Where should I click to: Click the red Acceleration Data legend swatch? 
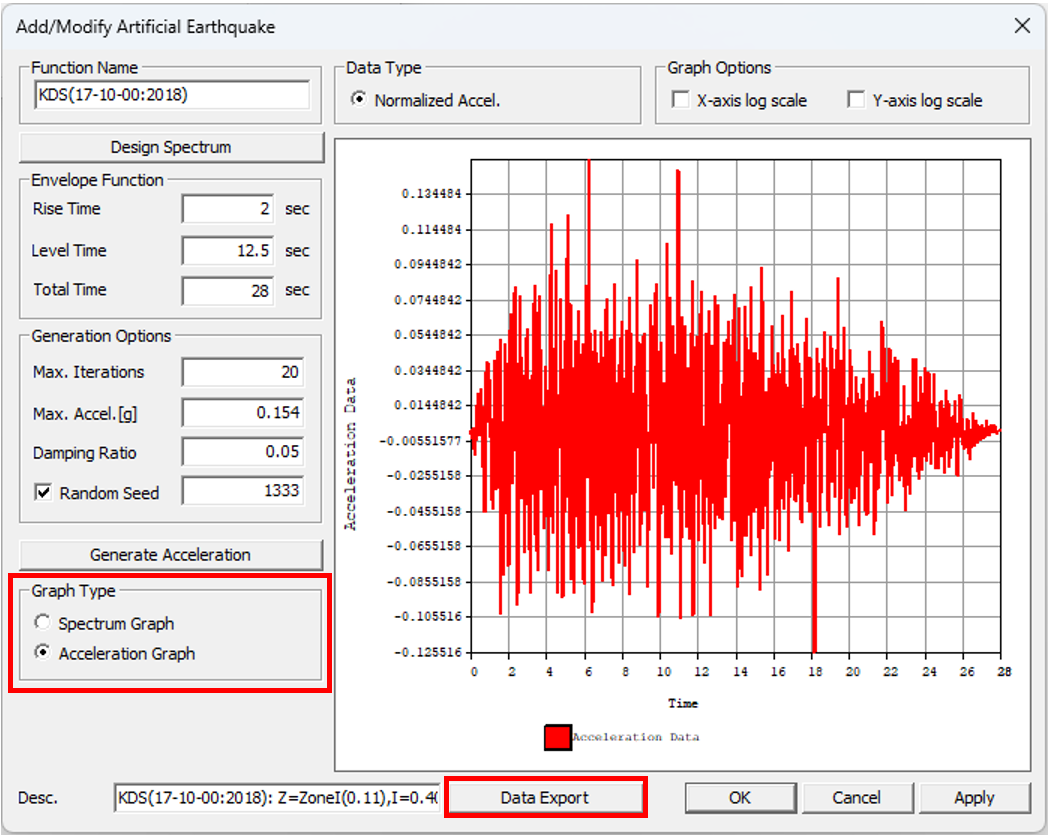pyautogui.click(x=557, y=737)
